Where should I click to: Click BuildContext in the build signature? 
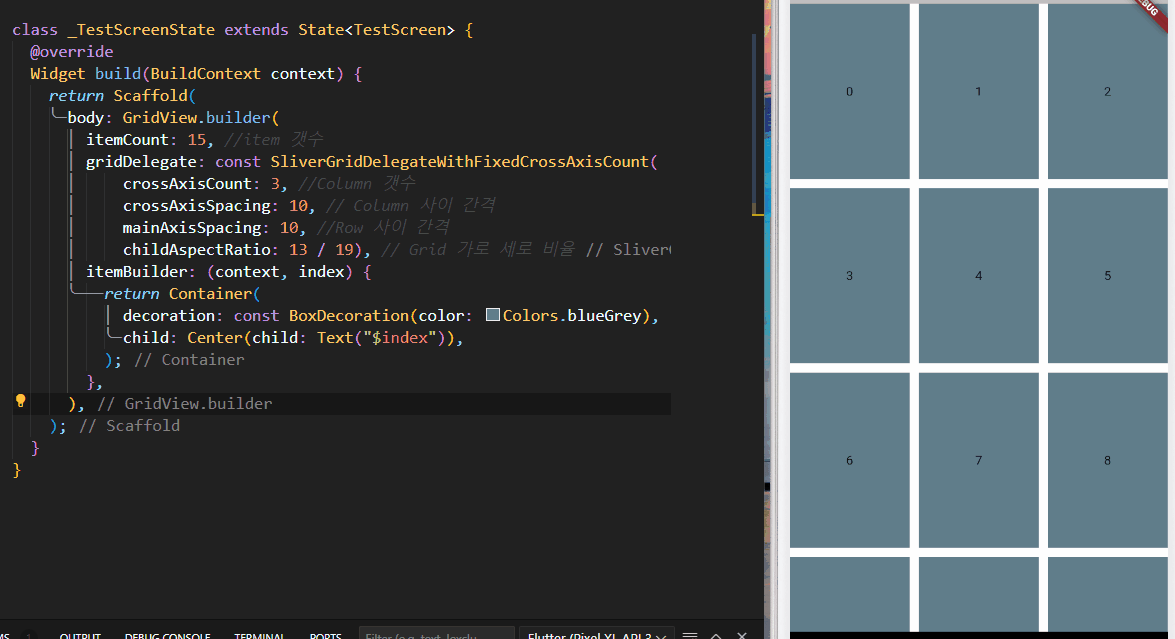coord(205,73)
